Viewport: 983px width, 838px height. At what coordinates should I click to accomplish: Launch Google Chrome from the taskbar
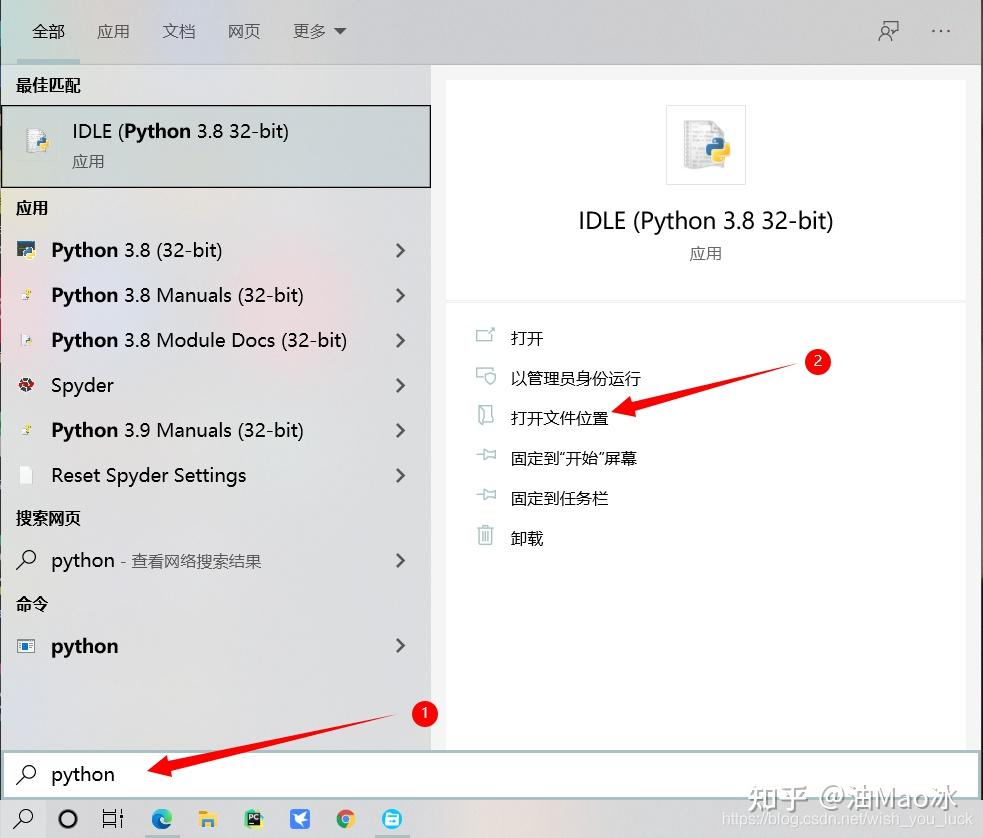coord(346,818)
